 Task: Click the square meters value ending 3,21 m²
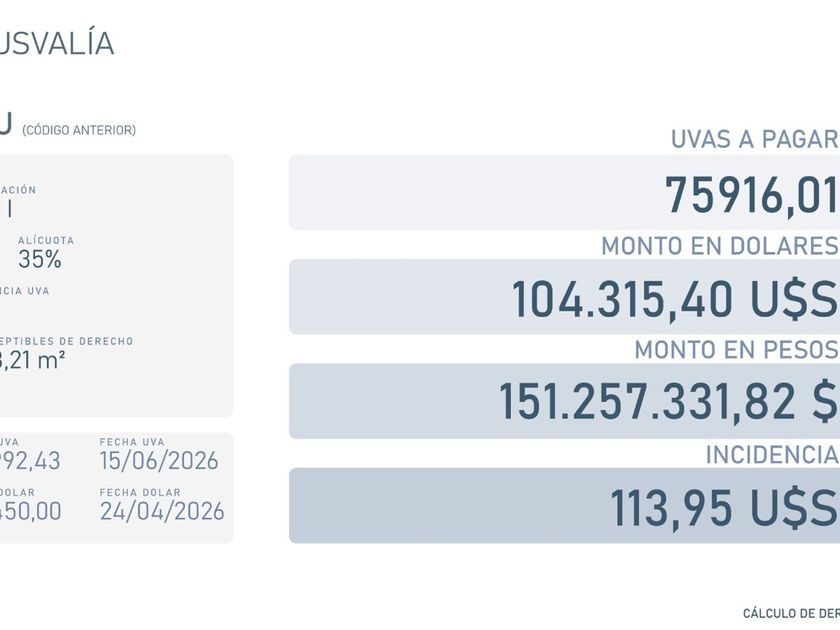33,361
